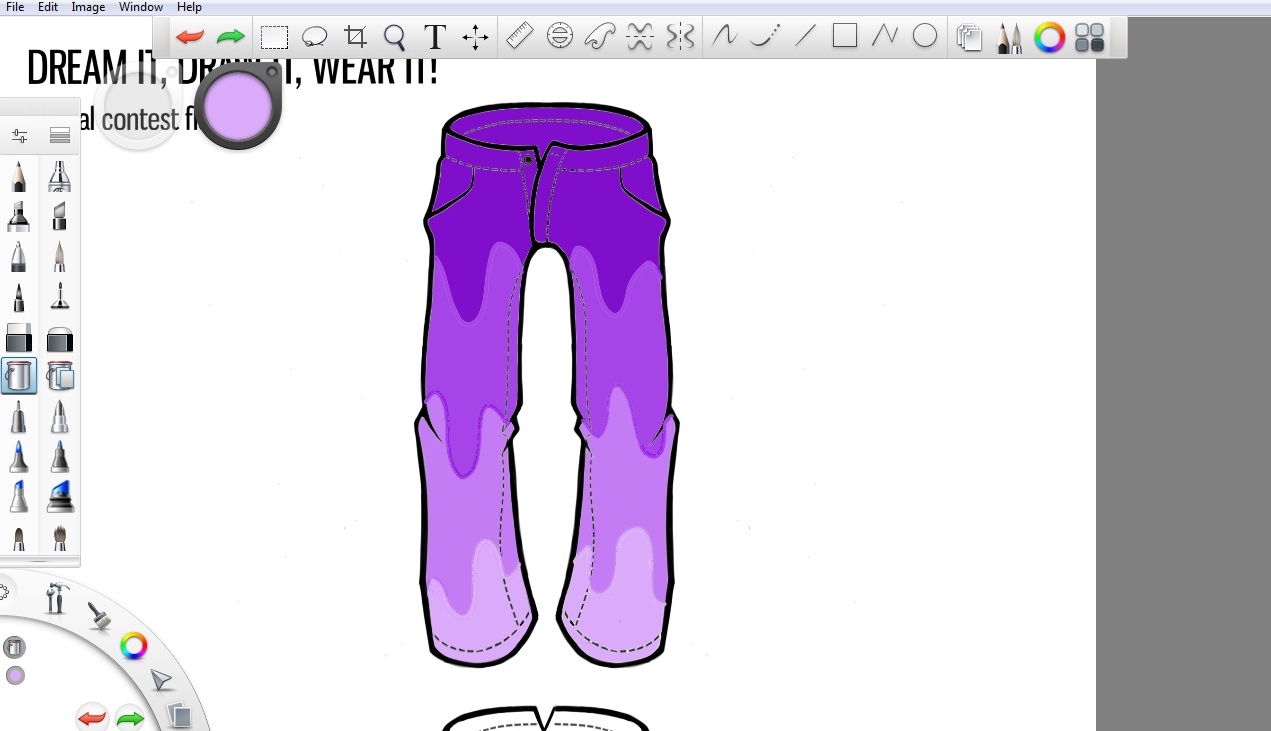Open the lagoon Tools and Views icon
The image size is (1271, 731).
(x=57, y=597)
